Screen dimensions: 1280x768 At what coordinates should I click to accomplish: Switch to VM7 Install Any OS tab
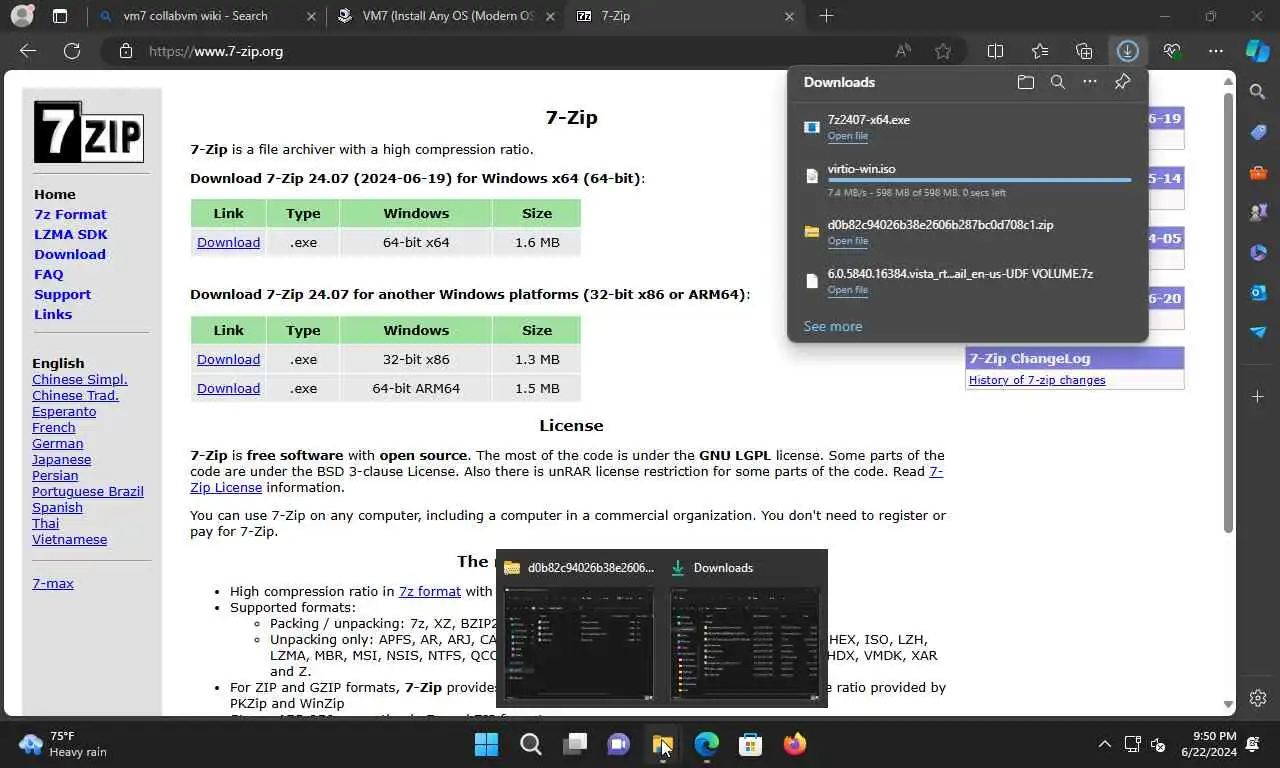[x=447, y=16]
